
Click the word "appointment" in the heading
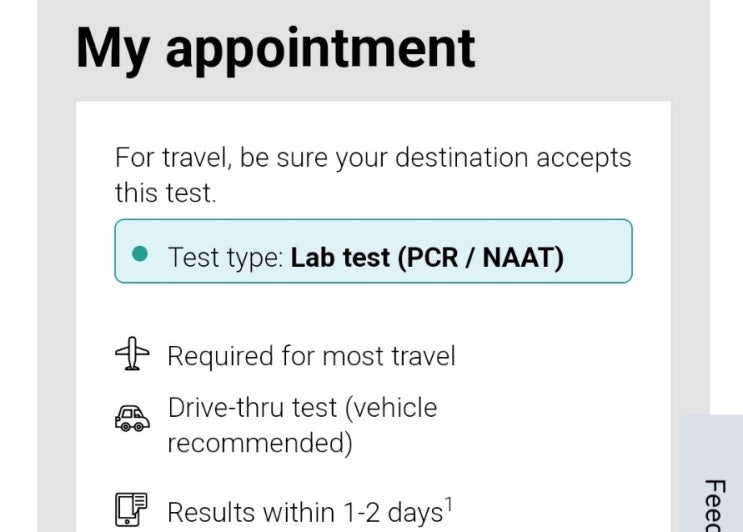pyautogui.click(x=320, y=47)
